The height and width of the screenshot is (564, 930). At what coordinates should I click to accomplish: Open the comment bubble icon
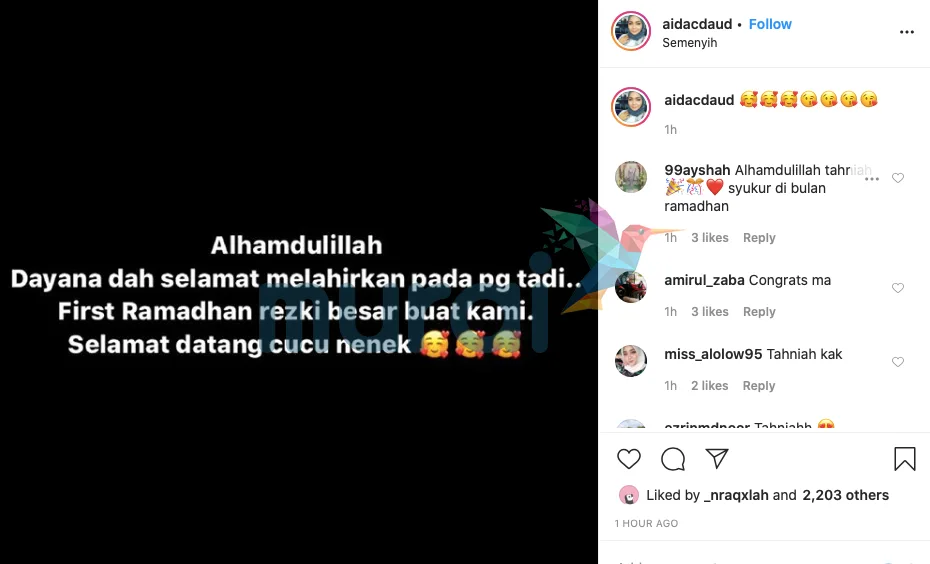pyautogui.click(x=673, y=459)
